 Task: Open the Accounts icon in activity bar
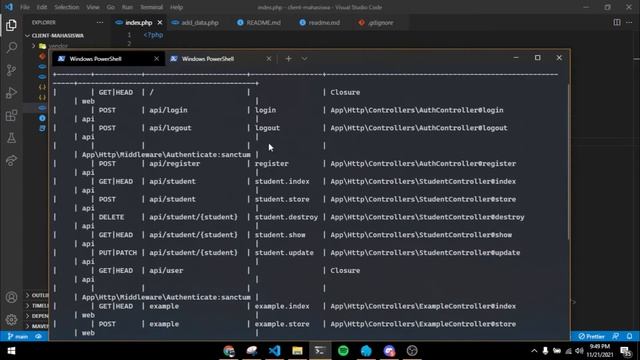(11, 297)
